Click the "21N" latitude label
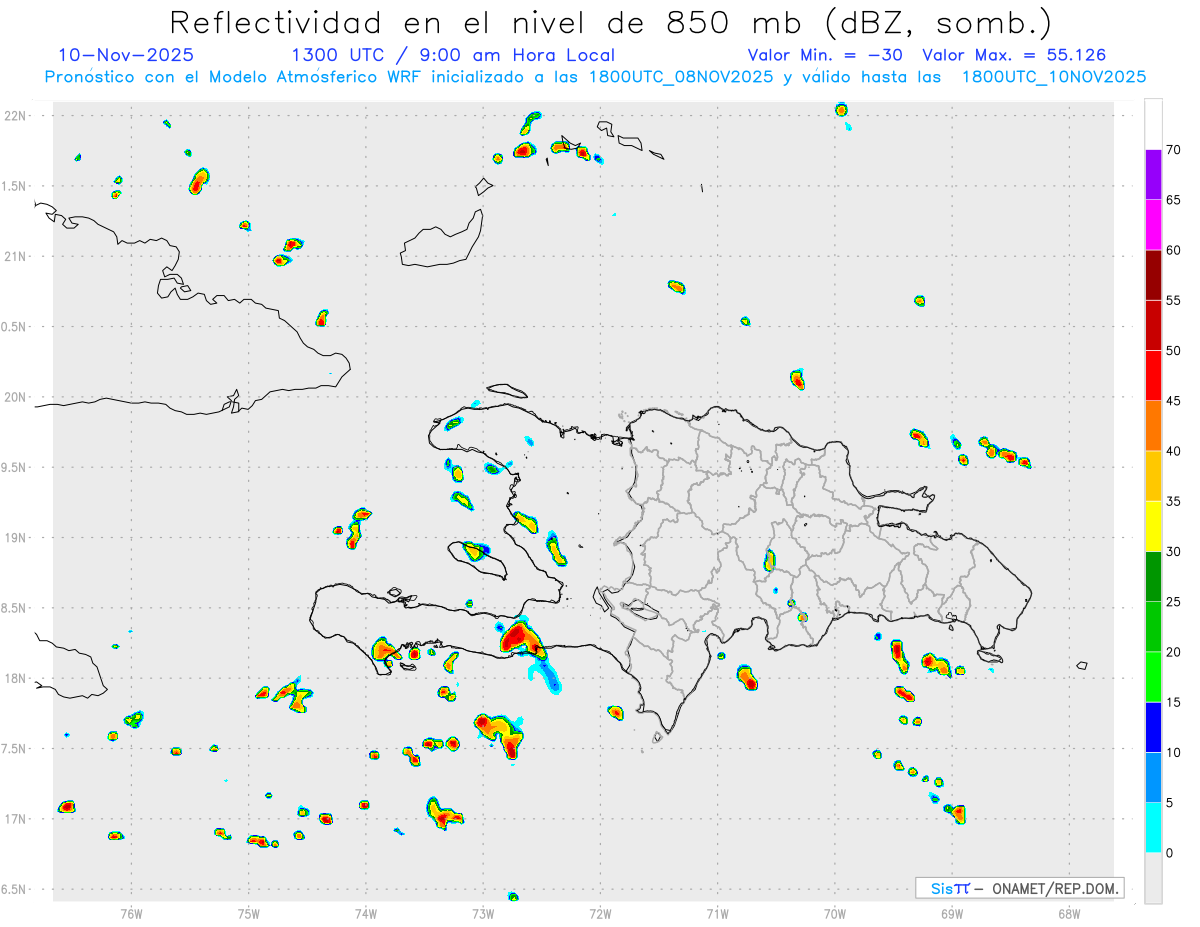This screenshot has height=927, width=1200. (15, 257)
